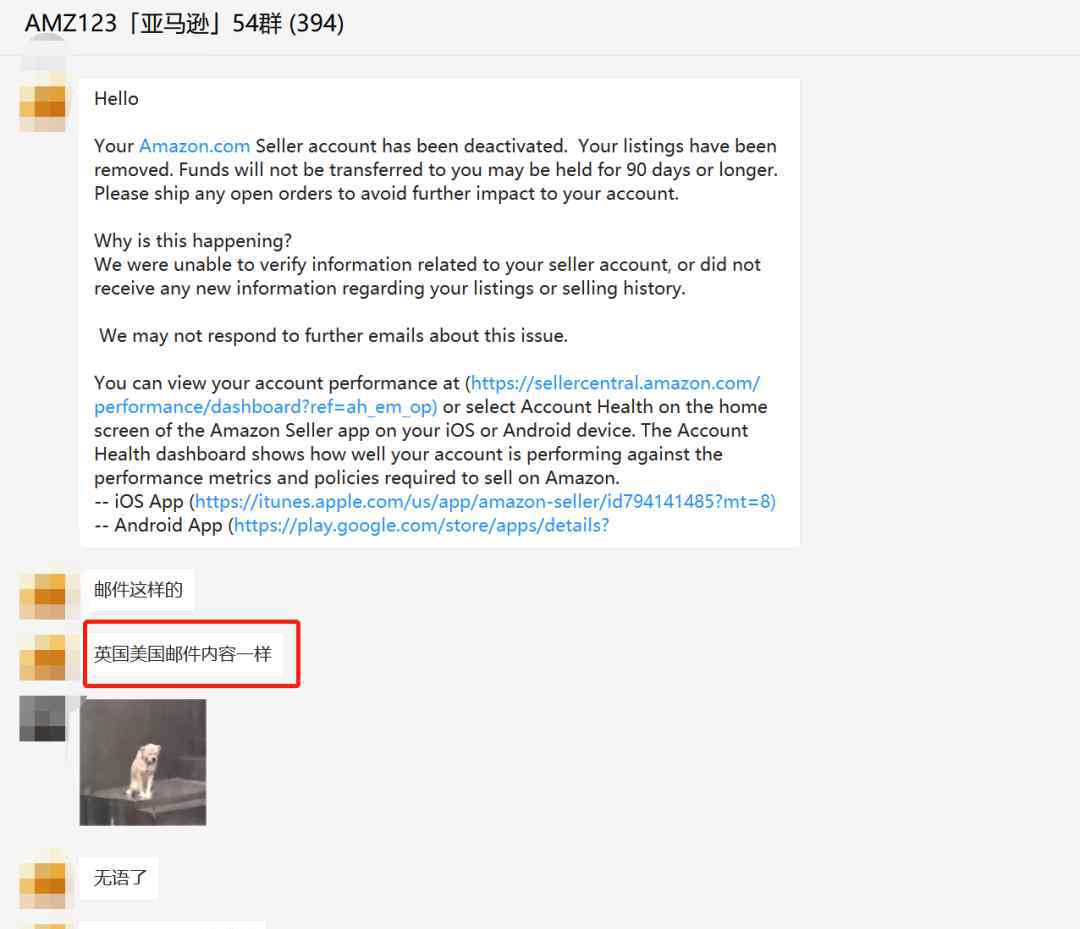Click the AMZ123 亚马逊 54群 chat title
The height and width of the screenshot is (929, 1080).
(x=184, y=23)
